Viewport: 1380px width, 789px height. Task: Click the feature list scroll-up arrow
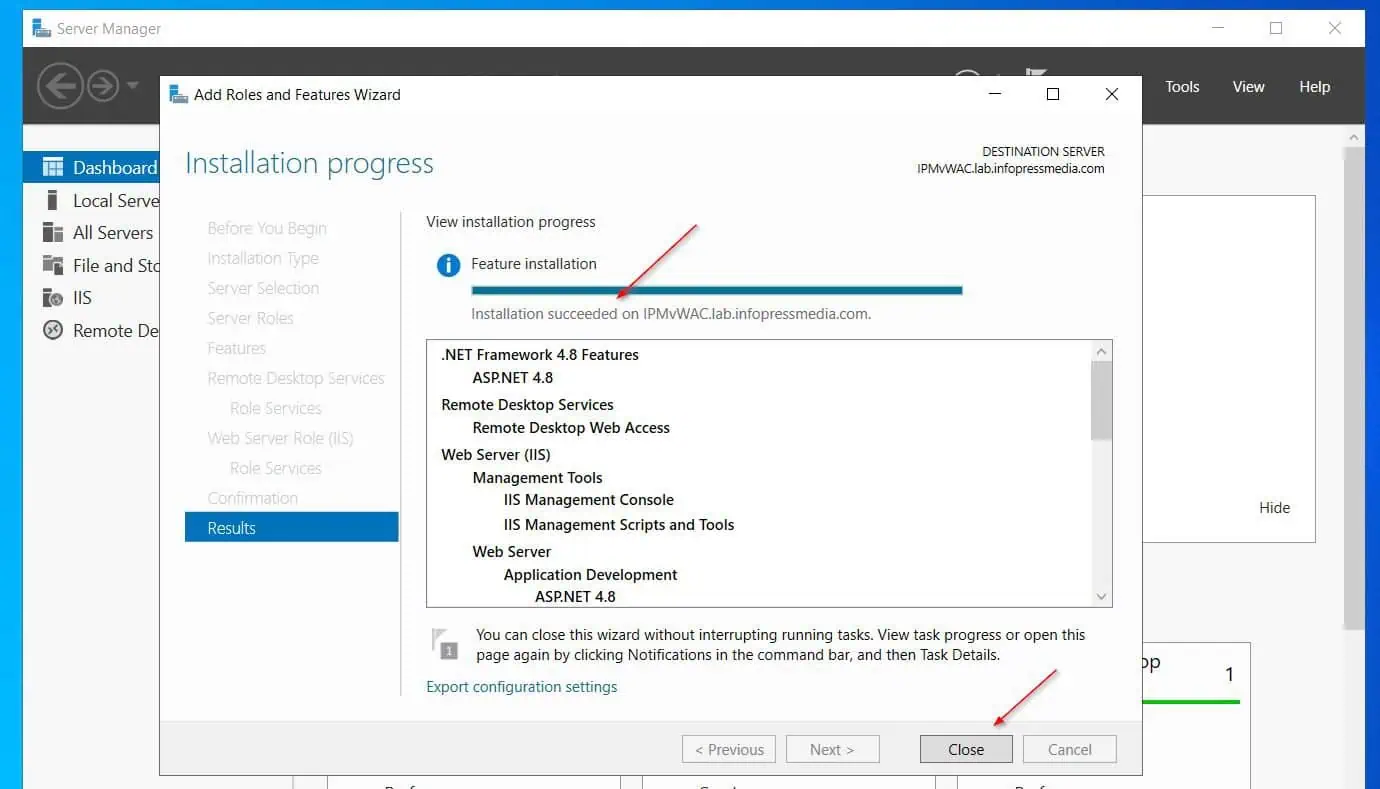click(x=1101, y=351)
